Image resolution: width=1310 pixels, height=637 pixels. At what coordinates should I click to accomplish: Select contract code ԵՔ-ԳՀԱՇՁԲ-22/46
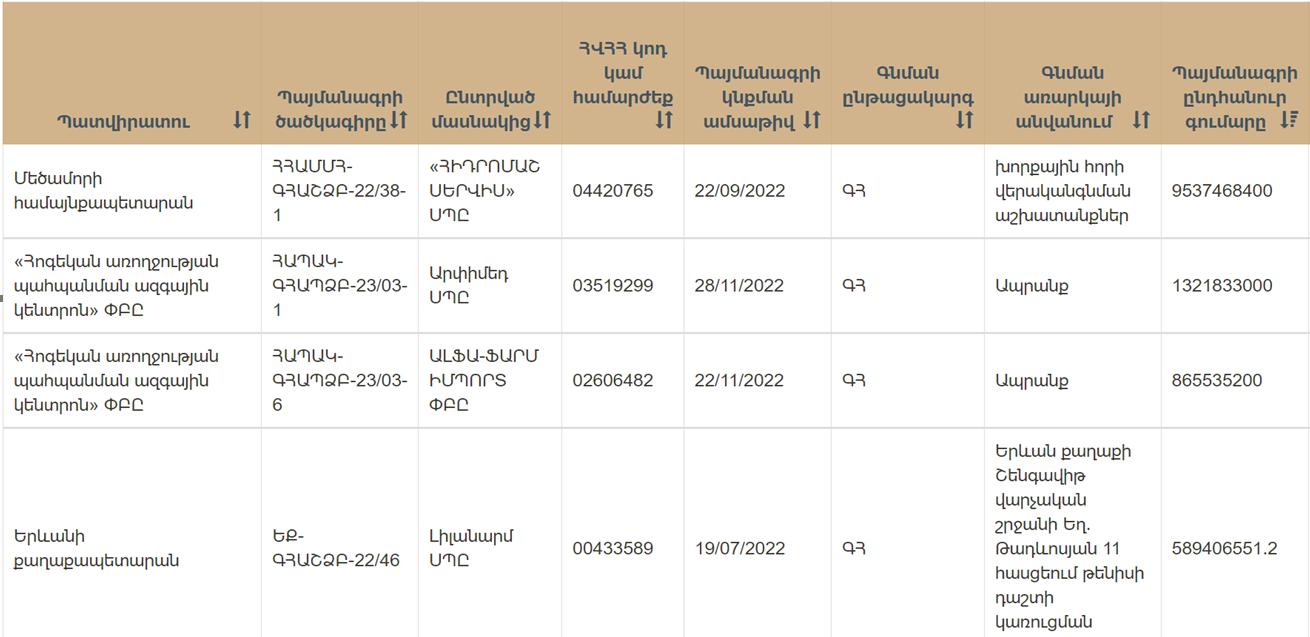click(x=340, y=548)
